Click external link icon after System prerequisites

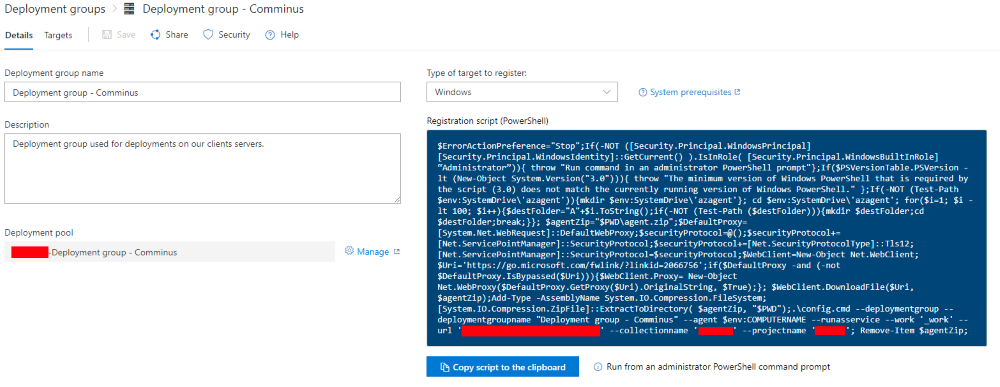click(737, 92)
